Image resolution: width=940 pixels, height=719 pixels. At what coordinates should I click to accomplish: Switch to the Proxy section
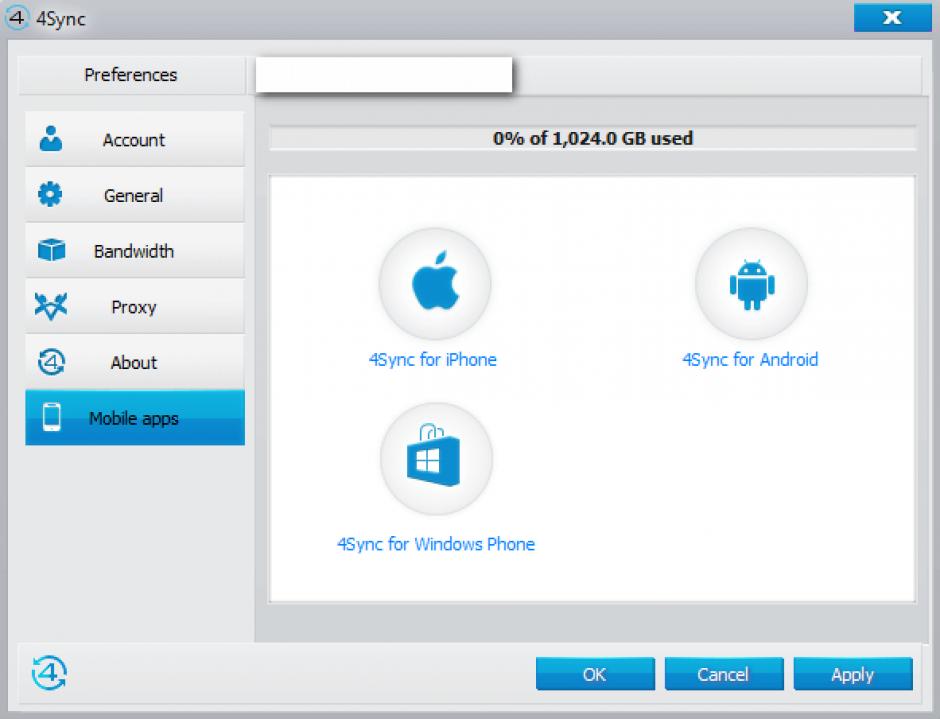(135, 306)
